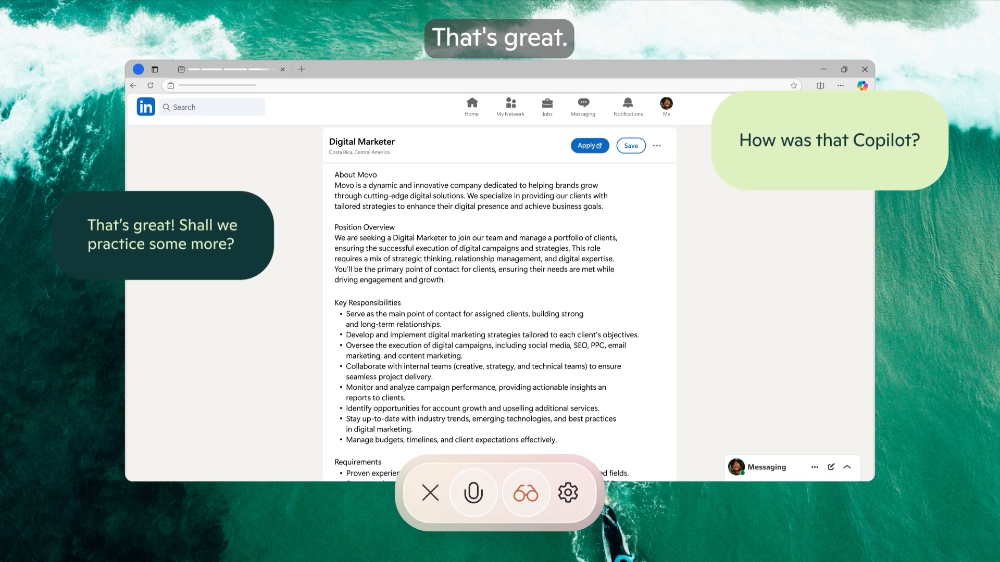Close the Copilot voice bar with X
The height and width of the screenshot is (562, 1000).
click(x=430, y=492)
